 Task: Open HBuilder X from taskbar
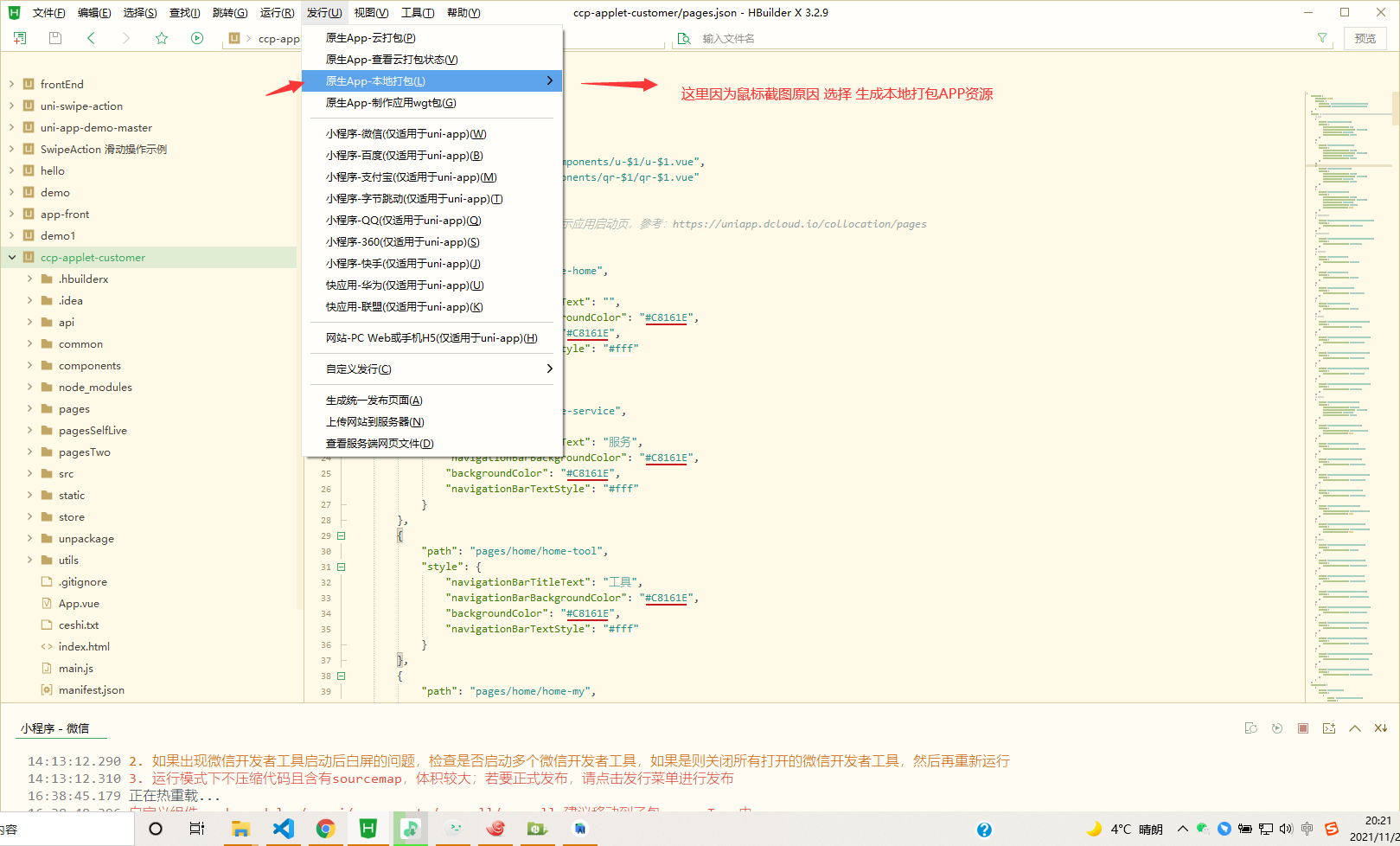pyautogui.click(x=368, y=829)
